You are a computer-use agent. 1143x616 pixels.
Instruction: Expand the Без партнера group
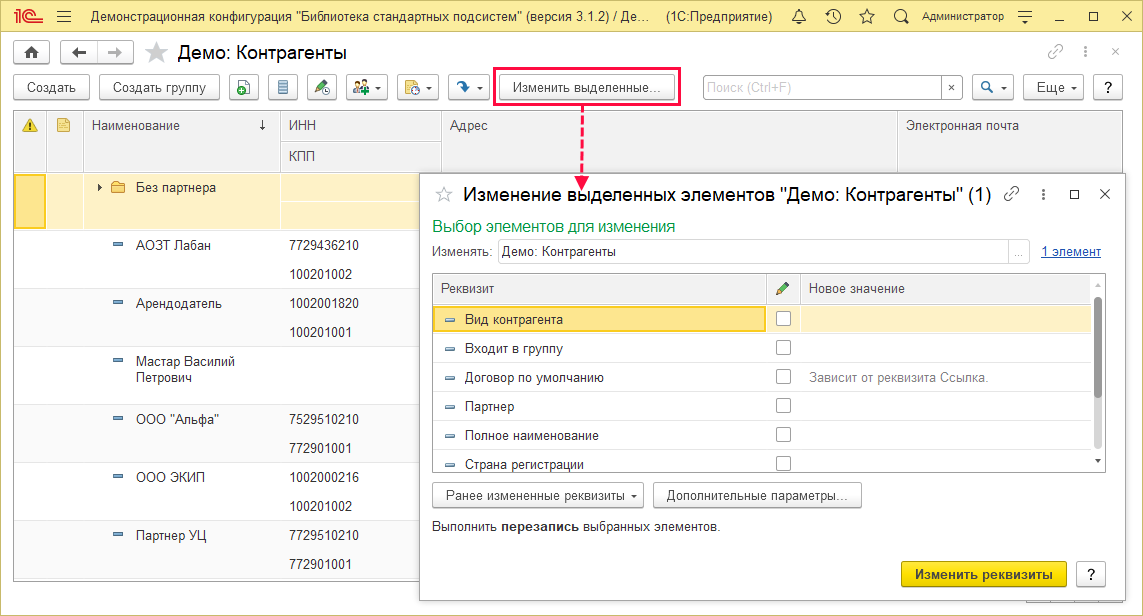(x=99, y=187)
